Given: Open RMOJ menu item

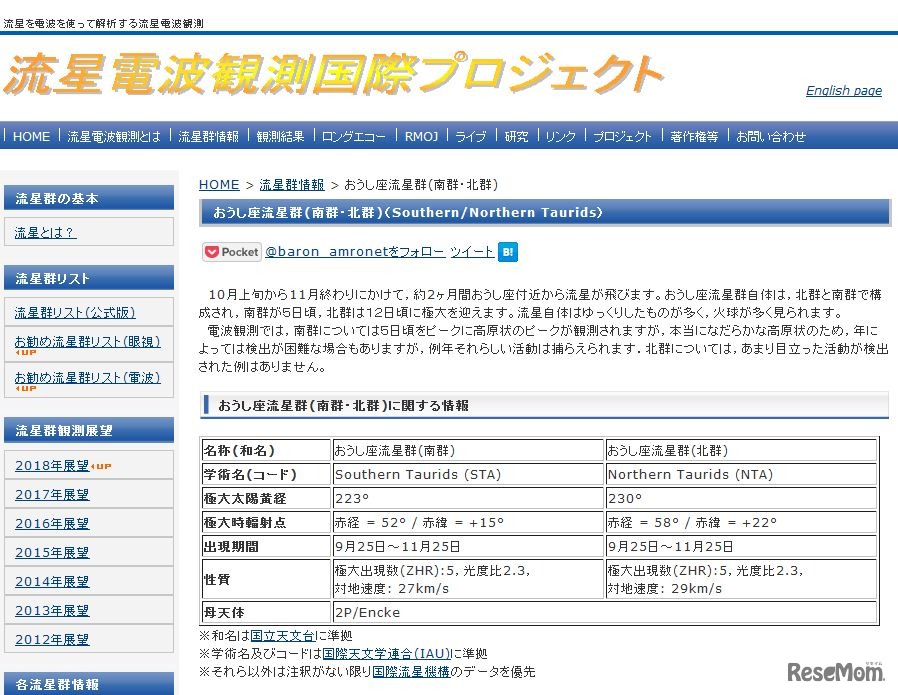Looking at the screenshot, I should (421, 136).
